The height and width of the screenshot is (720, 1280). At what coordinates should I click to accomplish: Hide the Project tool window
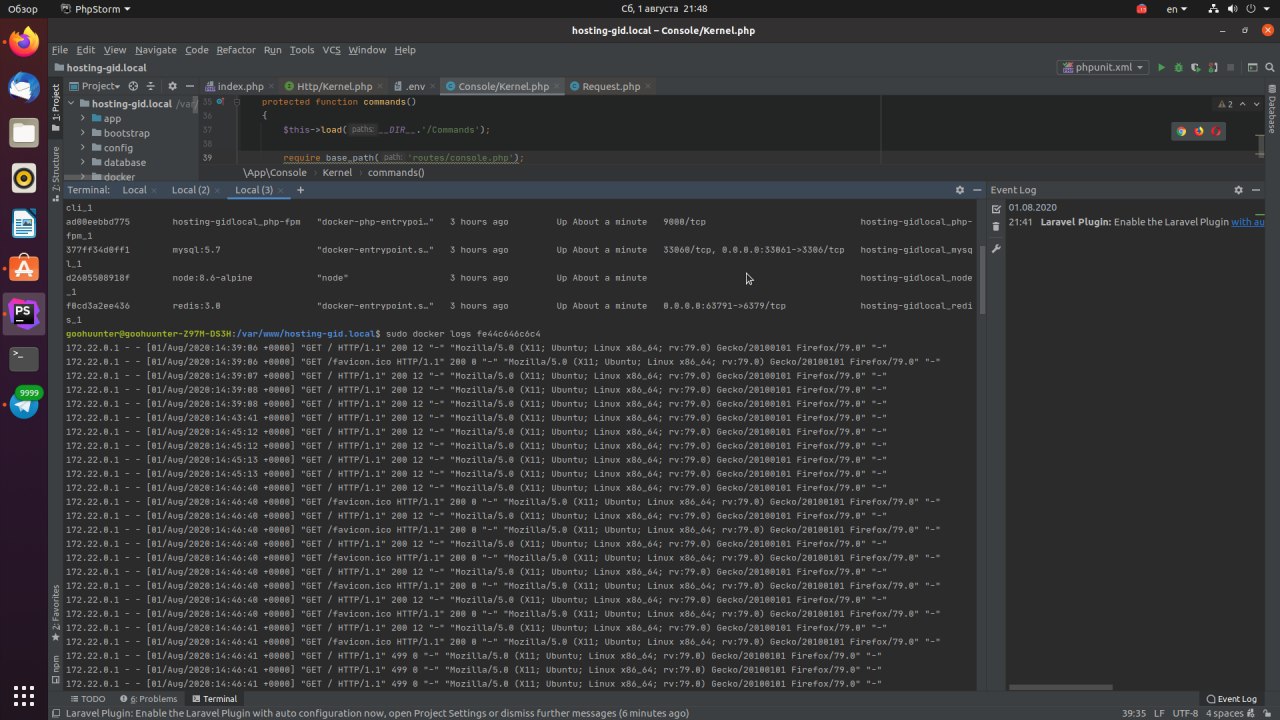[189, 86]
